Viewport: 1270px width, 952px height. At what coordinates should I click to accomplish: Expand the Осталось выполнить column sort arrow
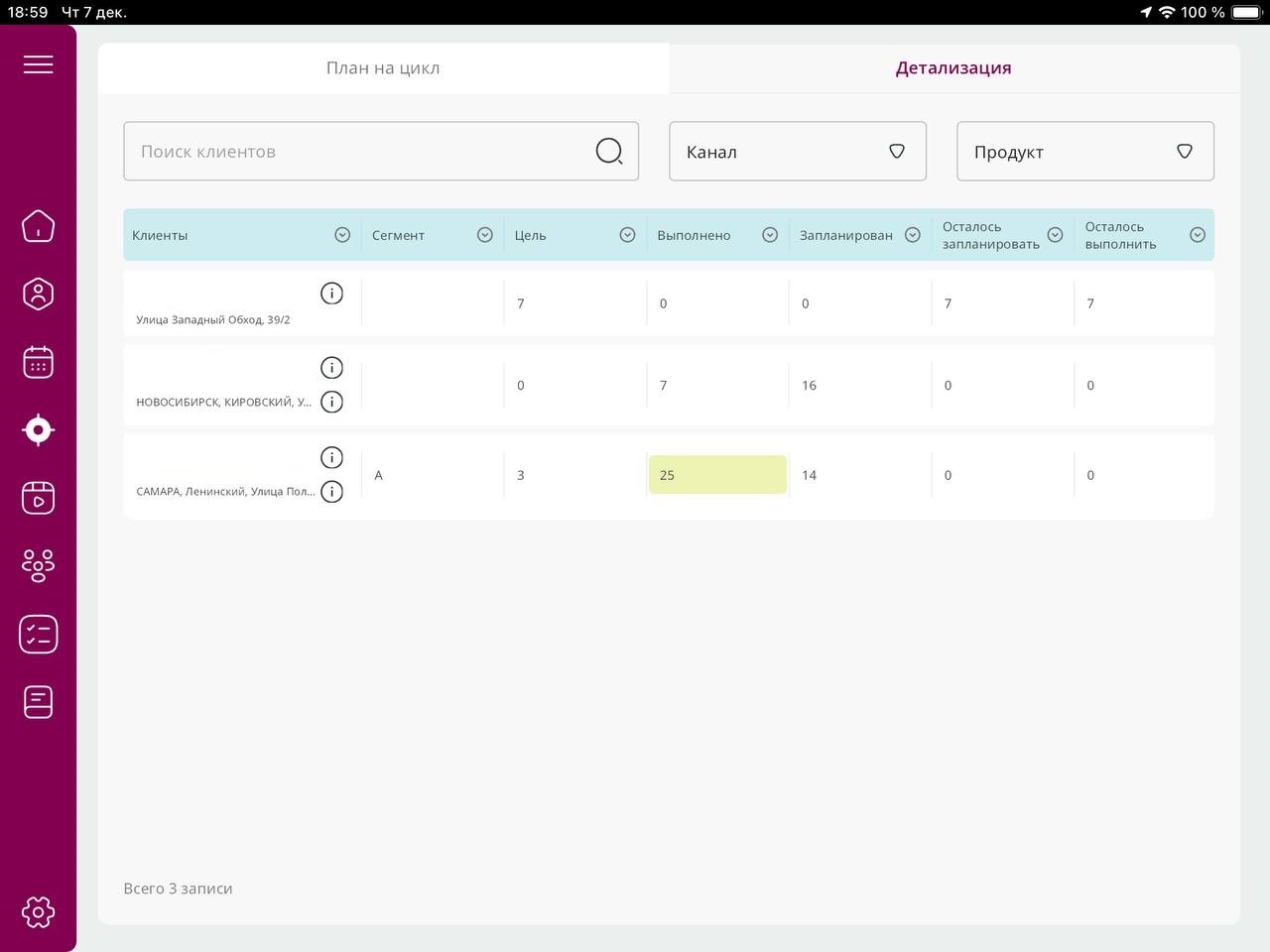tap(1198, 235)
